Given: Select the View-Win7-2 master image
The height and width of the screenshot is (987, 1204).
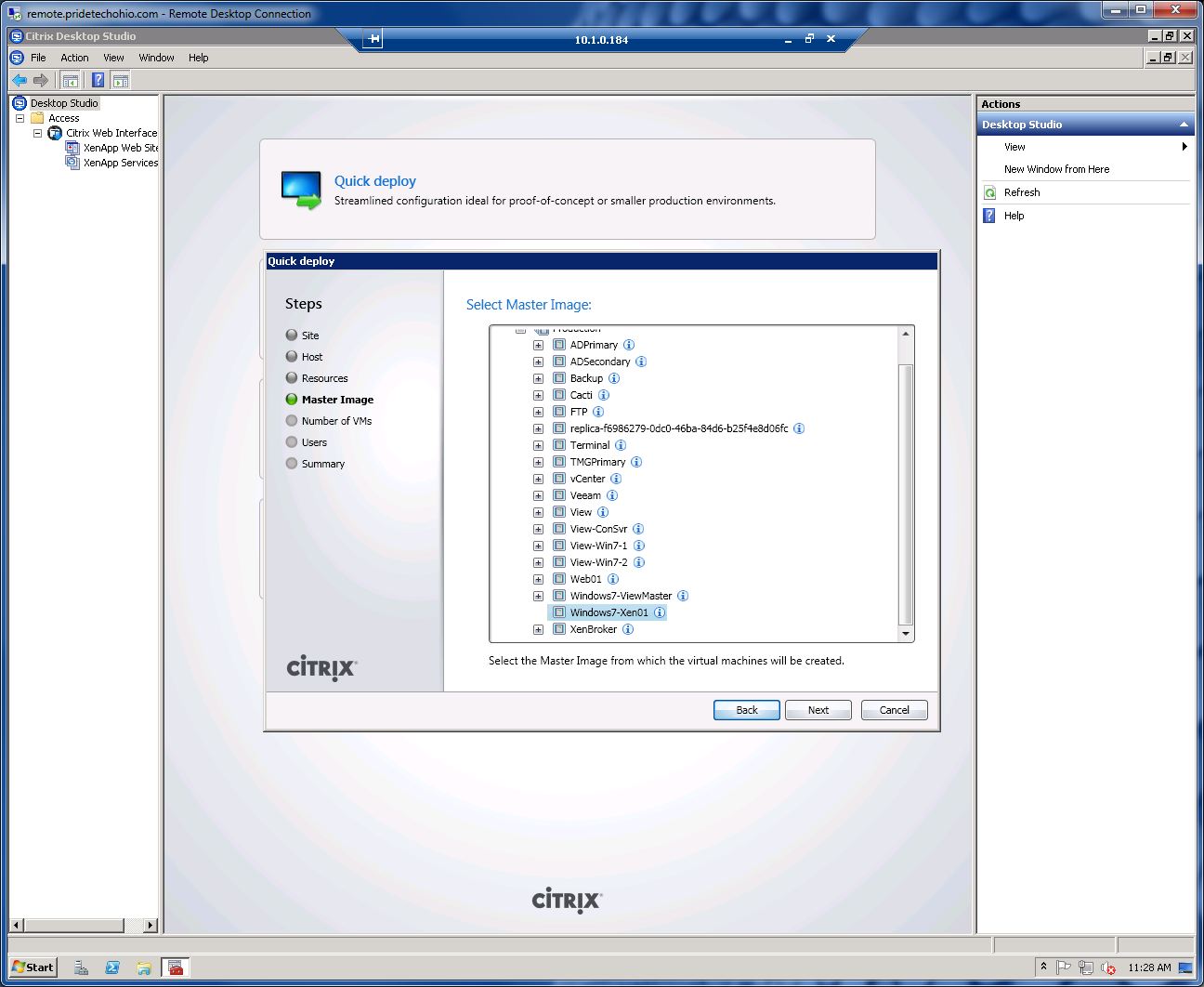Looking at the screenshot, I should pos(598,562).
